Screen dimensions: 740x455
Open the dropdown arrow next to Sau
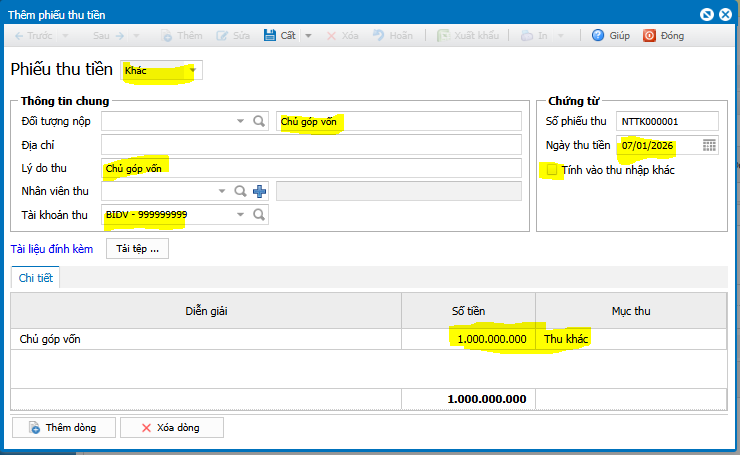[x=136, y=36]
